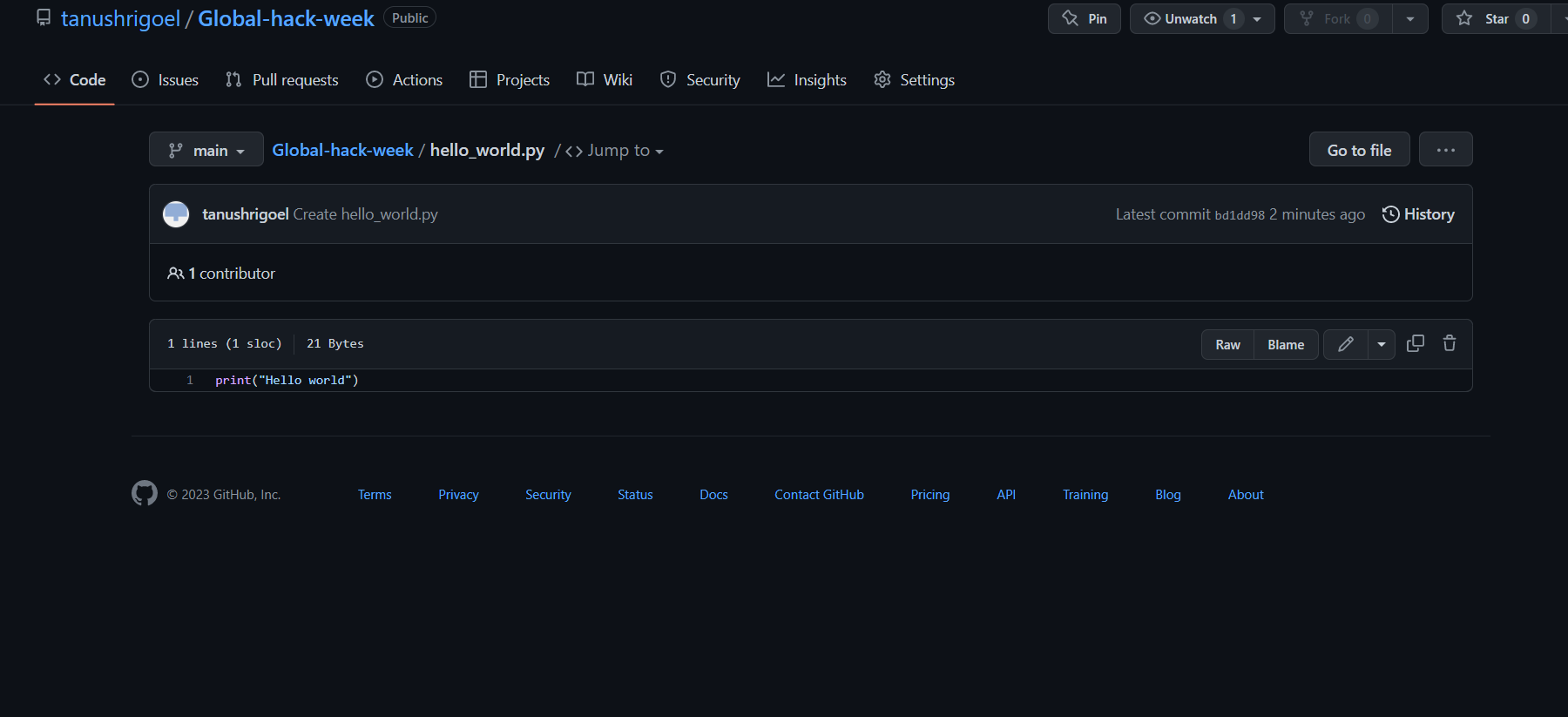Viewport: 1568px width, 717px height.
Task: Pin this repository
Action: tap(1085, 19)
